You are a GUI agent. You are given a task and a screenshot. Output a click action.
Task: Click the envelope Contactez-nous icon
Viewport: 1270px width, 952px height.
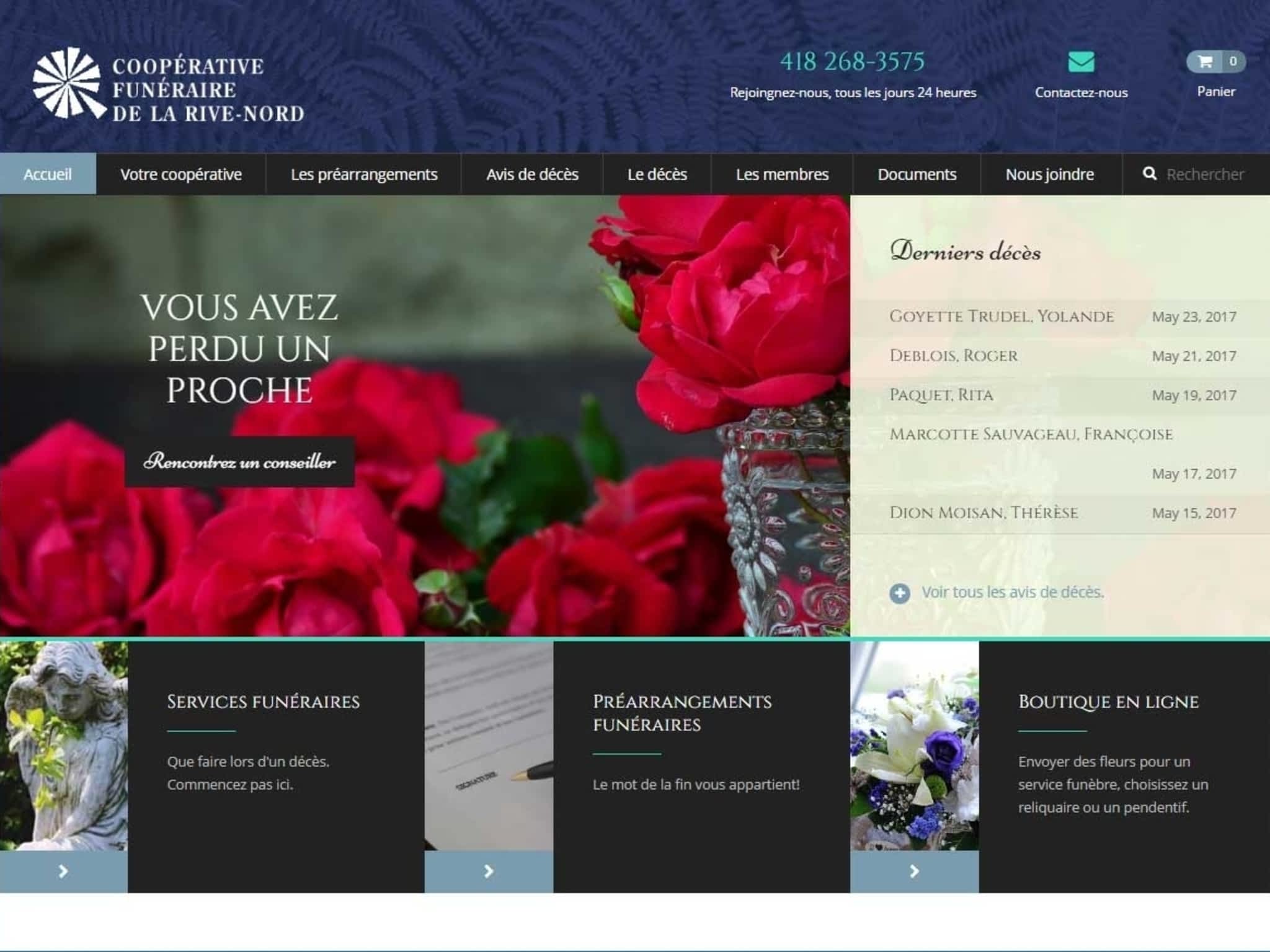coord(1081,62)
